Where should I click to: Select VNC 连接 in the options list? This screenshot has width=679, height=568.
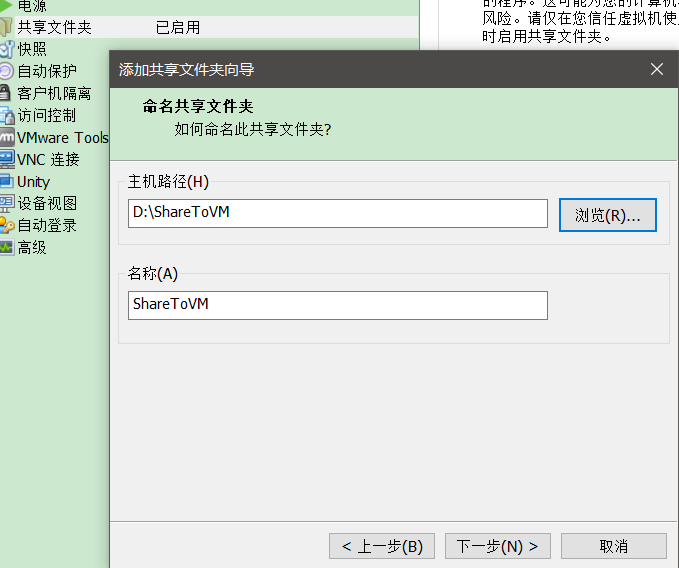pos(48,160)
